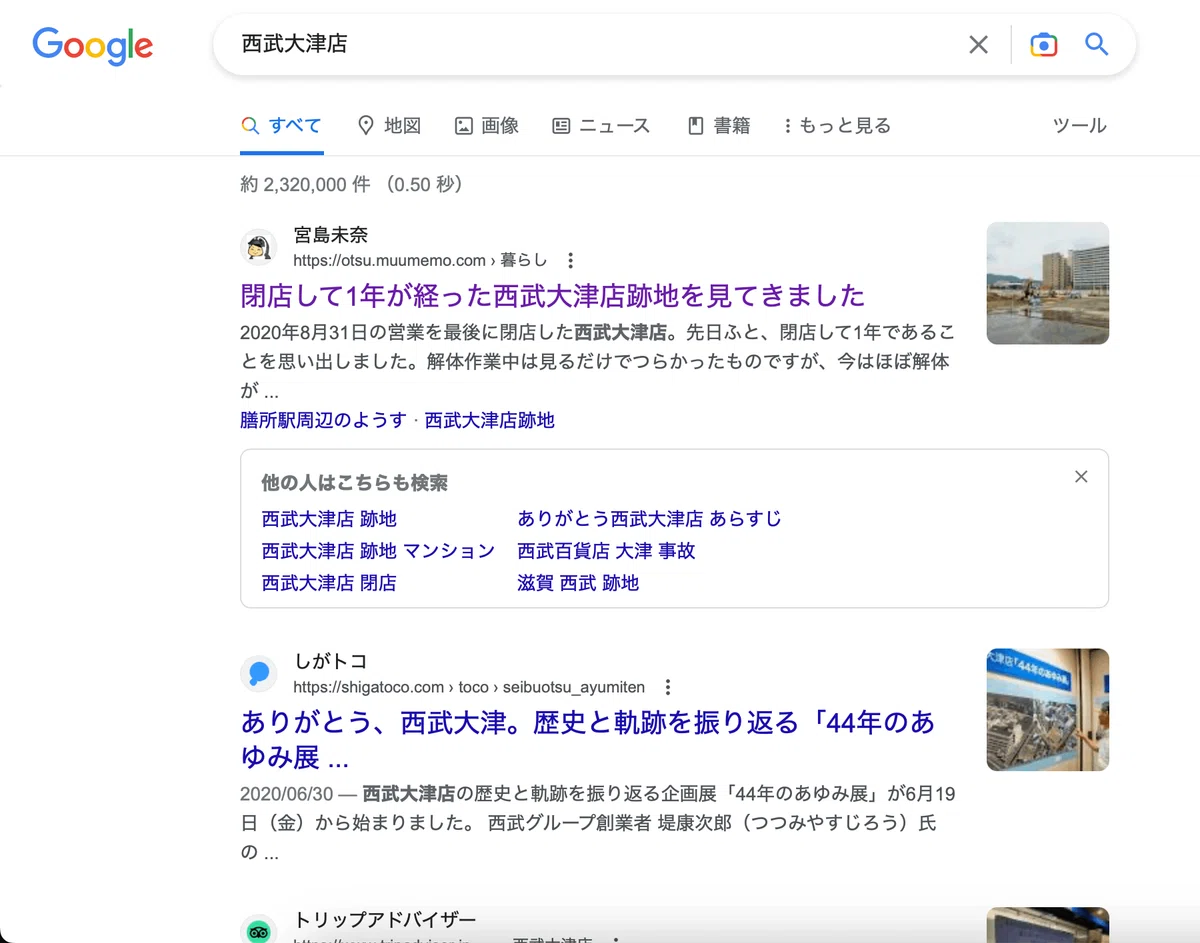Open Google Lens camera search icon

1043,44
